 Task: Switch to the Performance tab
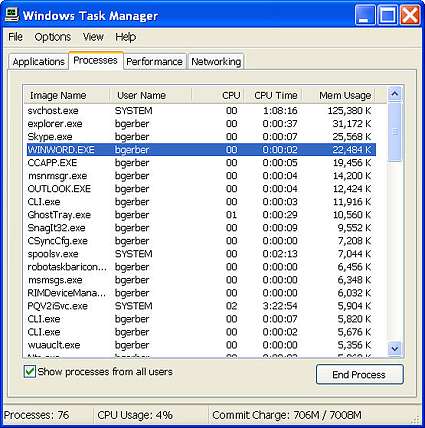tap(154, 62)
